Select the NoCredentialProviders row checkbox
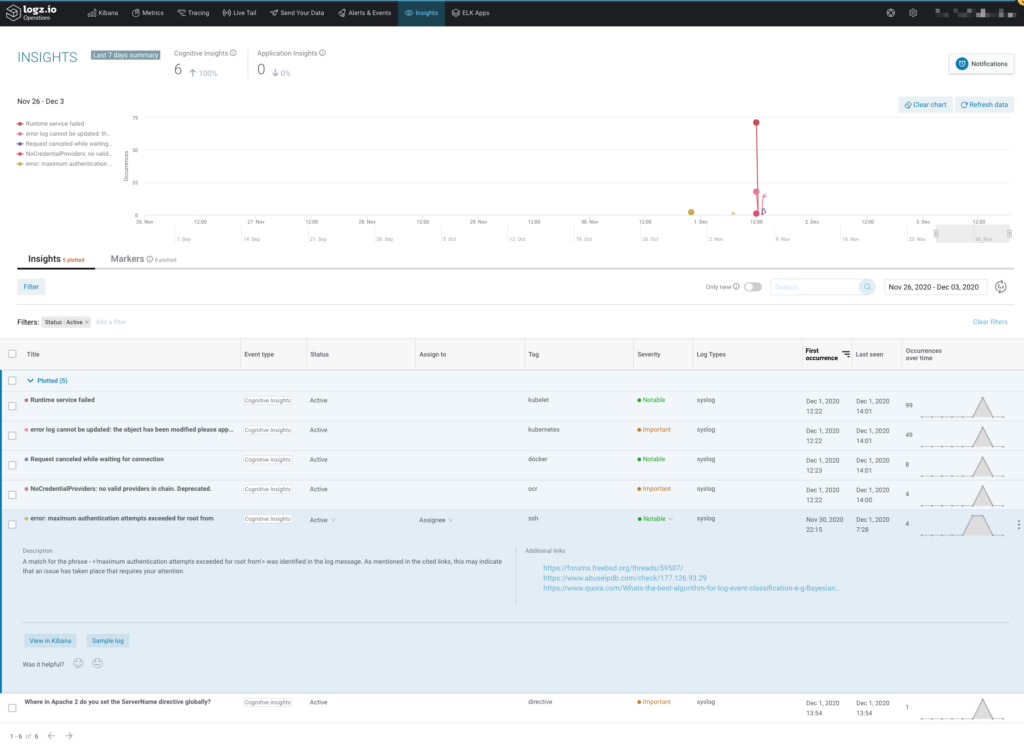The width and height of the screenshot is (1024, 754). 12,494
